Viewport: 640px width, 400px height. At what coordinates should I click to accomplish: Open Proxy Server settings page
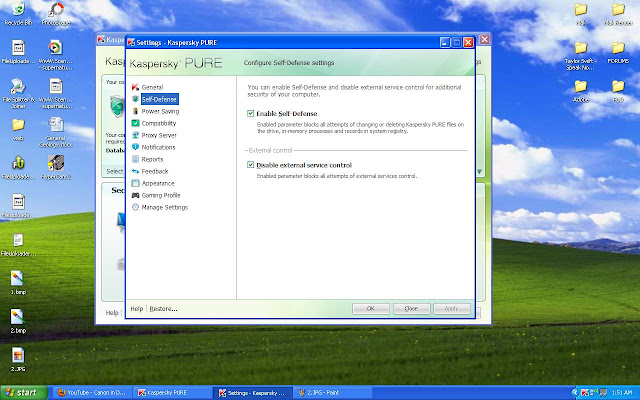point(159,136)
